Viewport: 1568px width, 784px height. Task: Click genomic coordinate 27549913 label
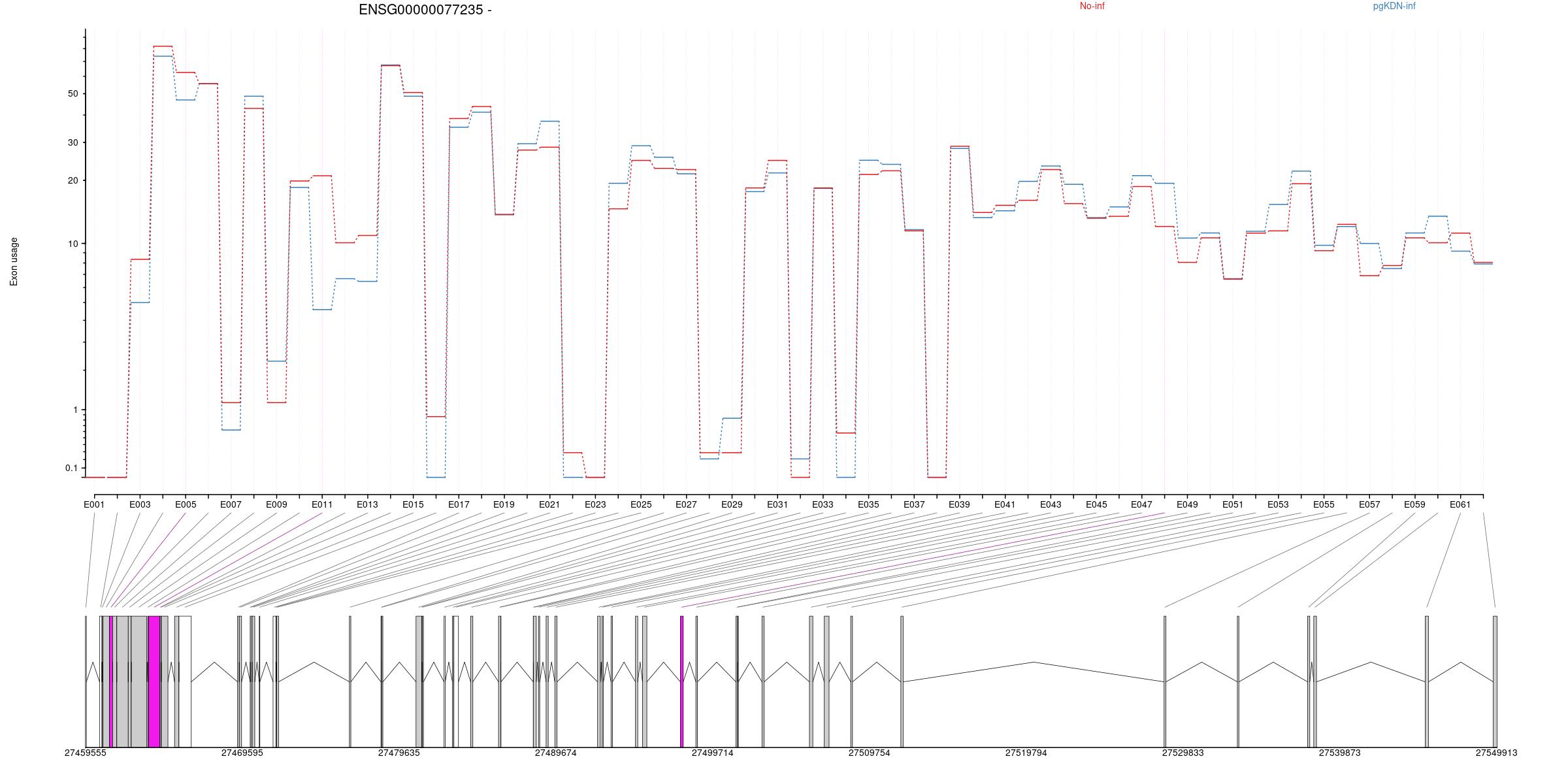click(x=1496, y=753)
